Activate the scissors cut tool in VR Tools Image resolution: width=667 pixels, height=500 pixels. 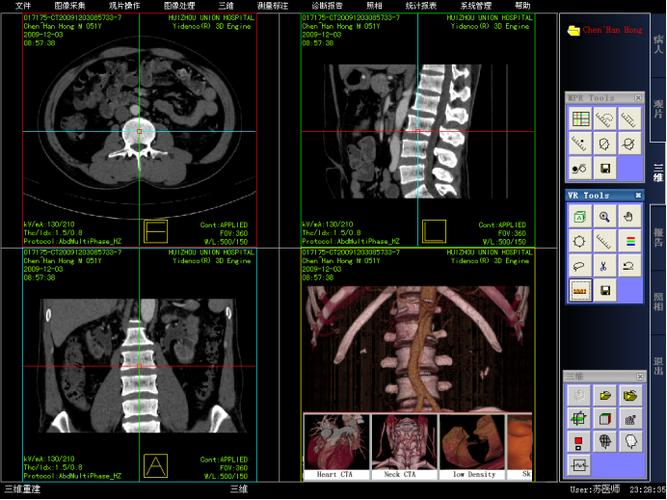[x=604, y=266]
